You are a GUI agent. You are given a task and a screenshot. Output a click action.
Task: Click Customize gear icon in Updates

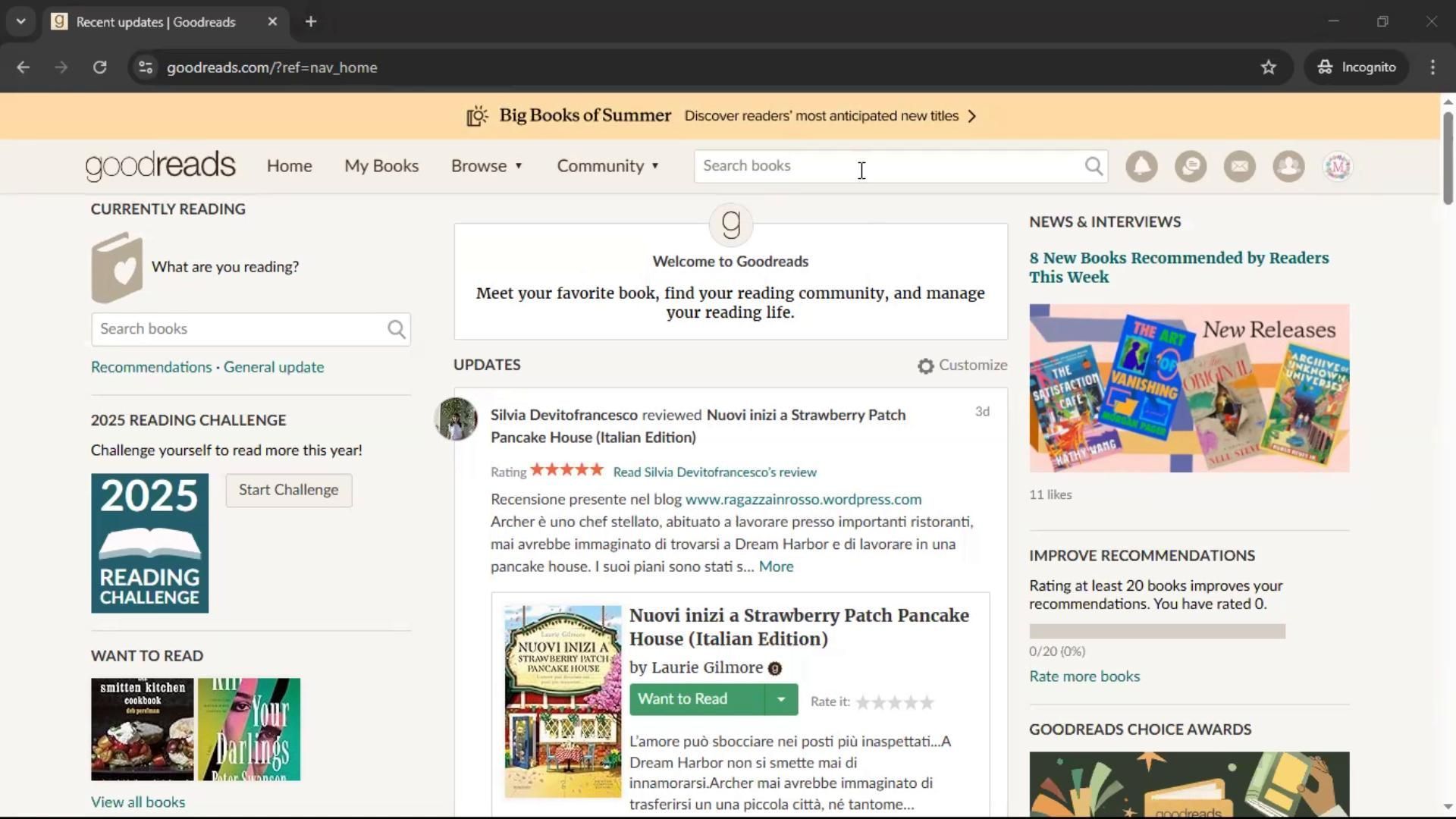925,366
